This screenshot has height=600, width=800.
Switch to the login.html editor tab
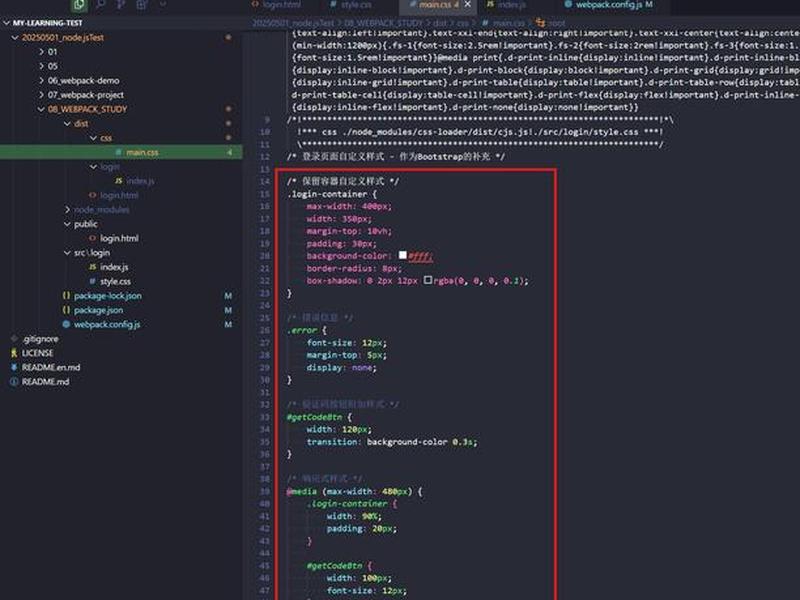tap(282, 5)
